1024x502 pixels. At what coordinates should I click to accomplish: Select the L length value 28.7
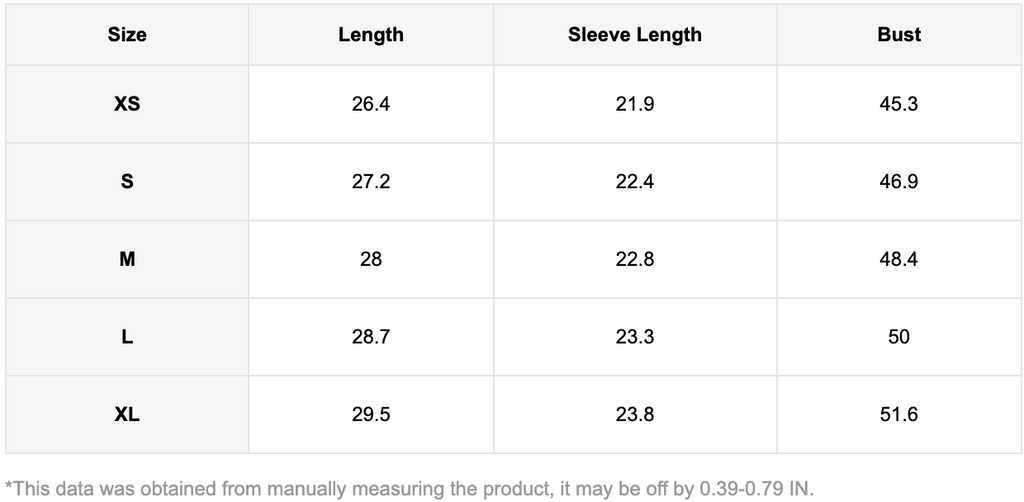tap(371, 337)
